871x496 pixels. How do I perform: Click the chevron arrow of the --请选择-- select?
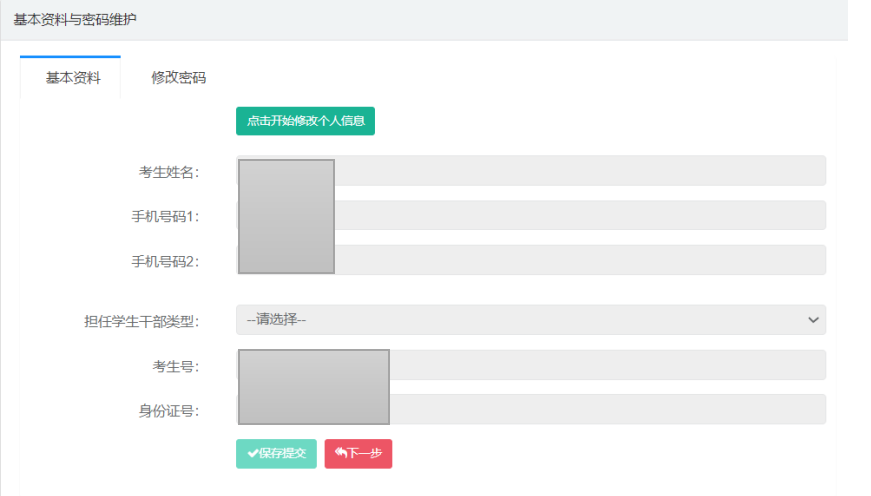(x=812, y=320)
